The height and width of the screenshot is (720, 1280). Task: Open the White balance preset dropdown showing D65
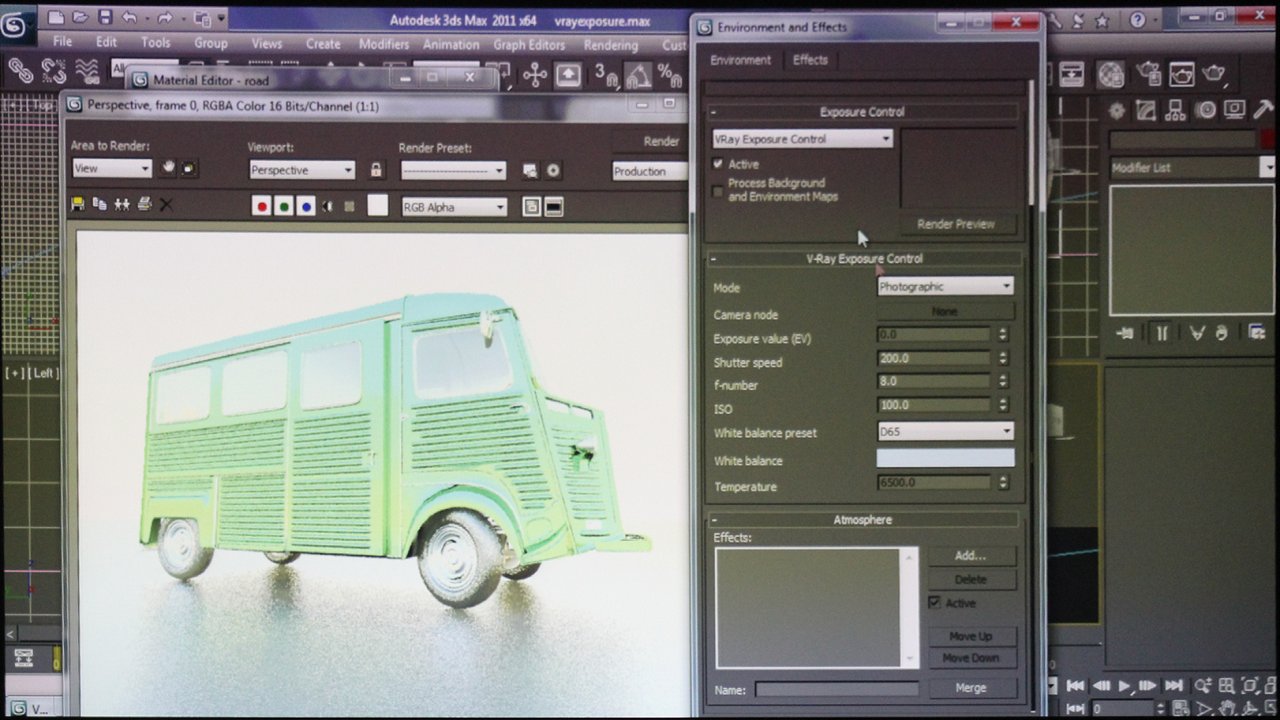pyautogui.click(x=945, y=432)
